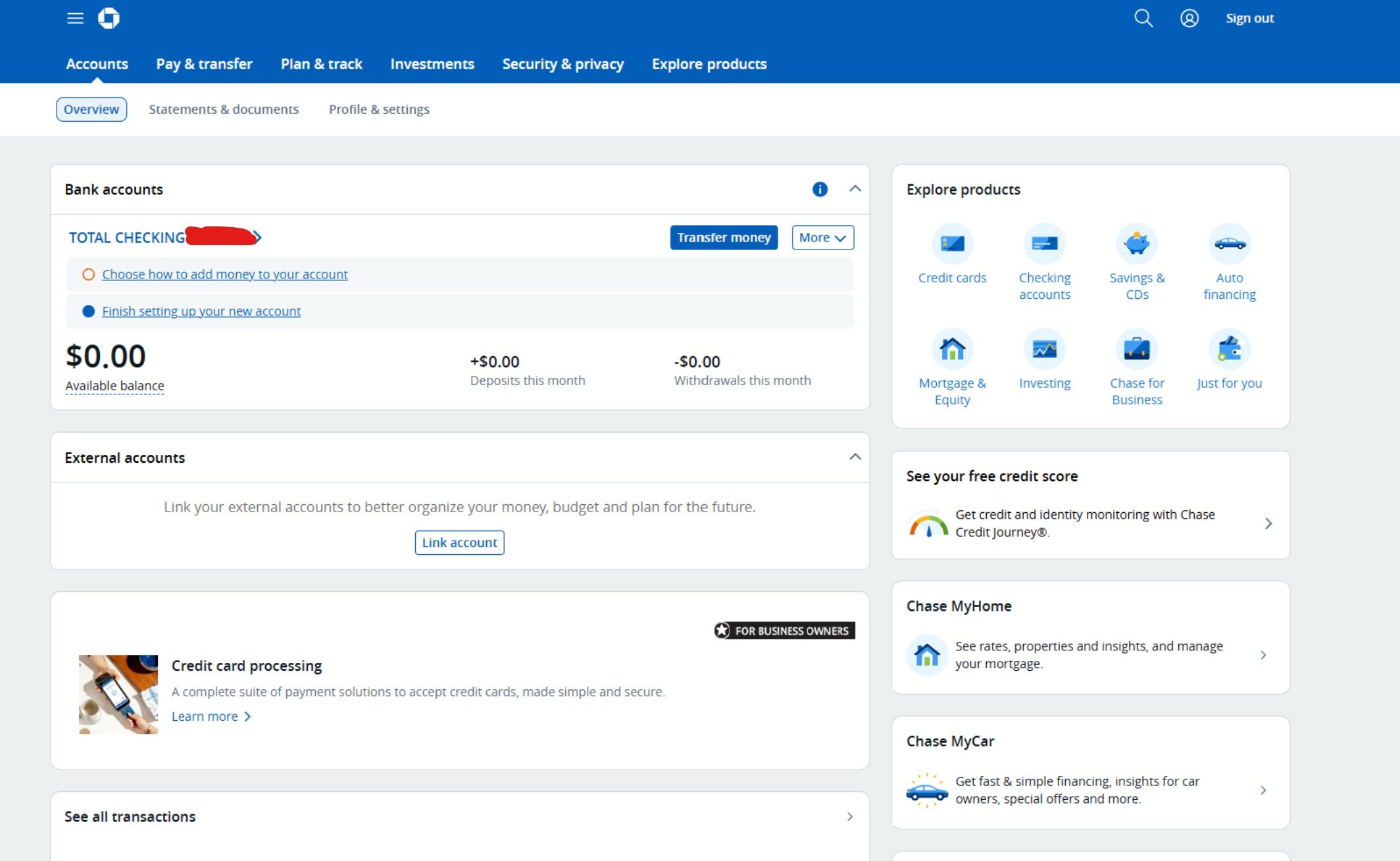Open the Explore products menu
The width and height of the screenshot is (1400, 861).
(709, 64)
